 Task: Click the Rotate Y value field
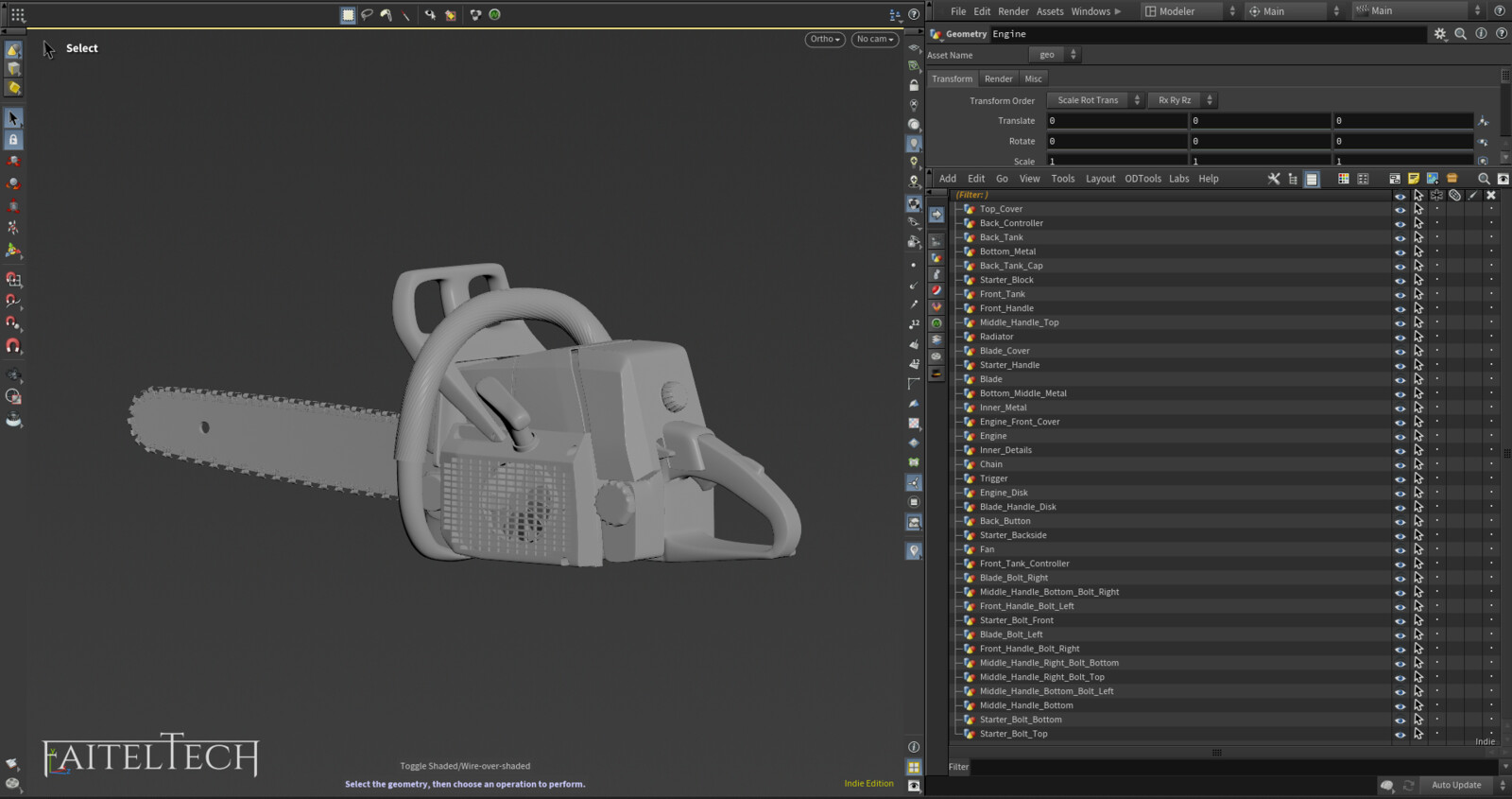pyautogui.click(x=1261, y=141)
